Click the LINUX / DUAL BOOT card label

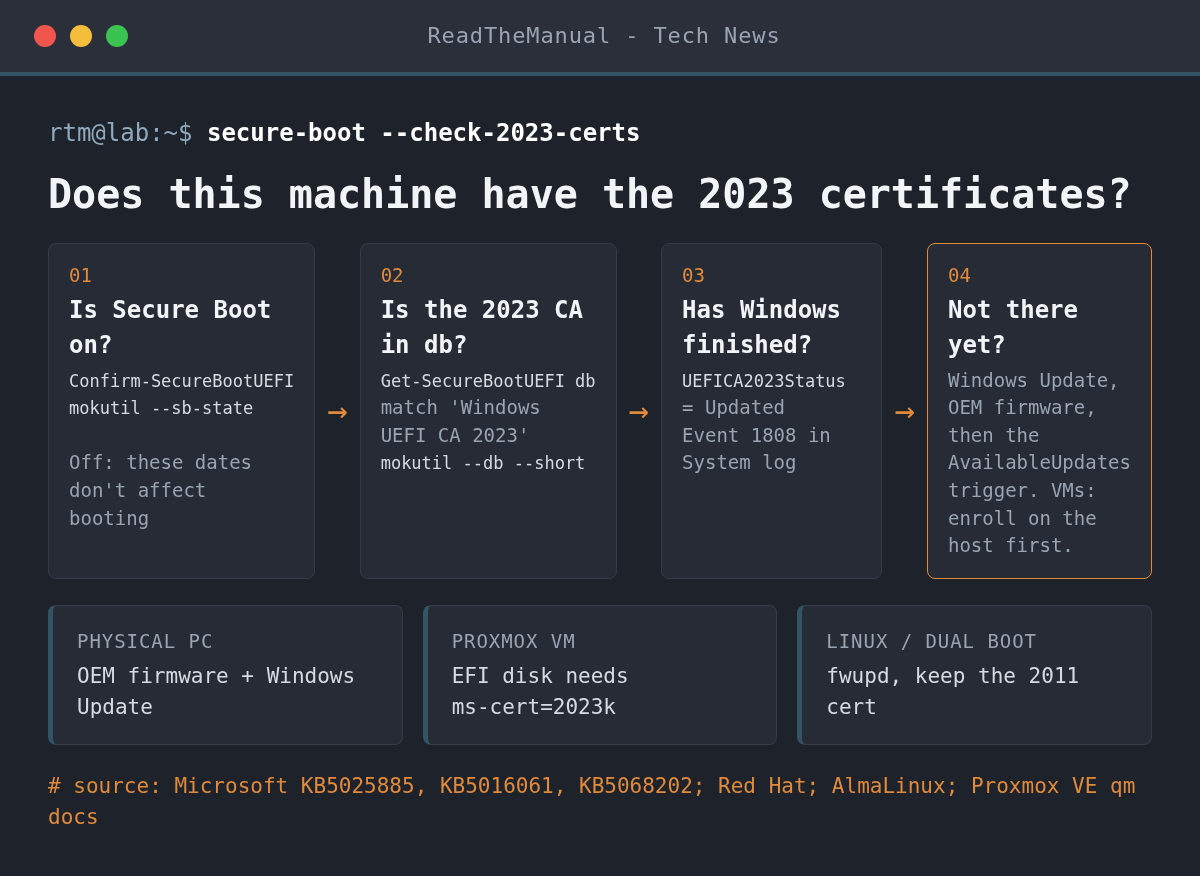coord(931,641)
